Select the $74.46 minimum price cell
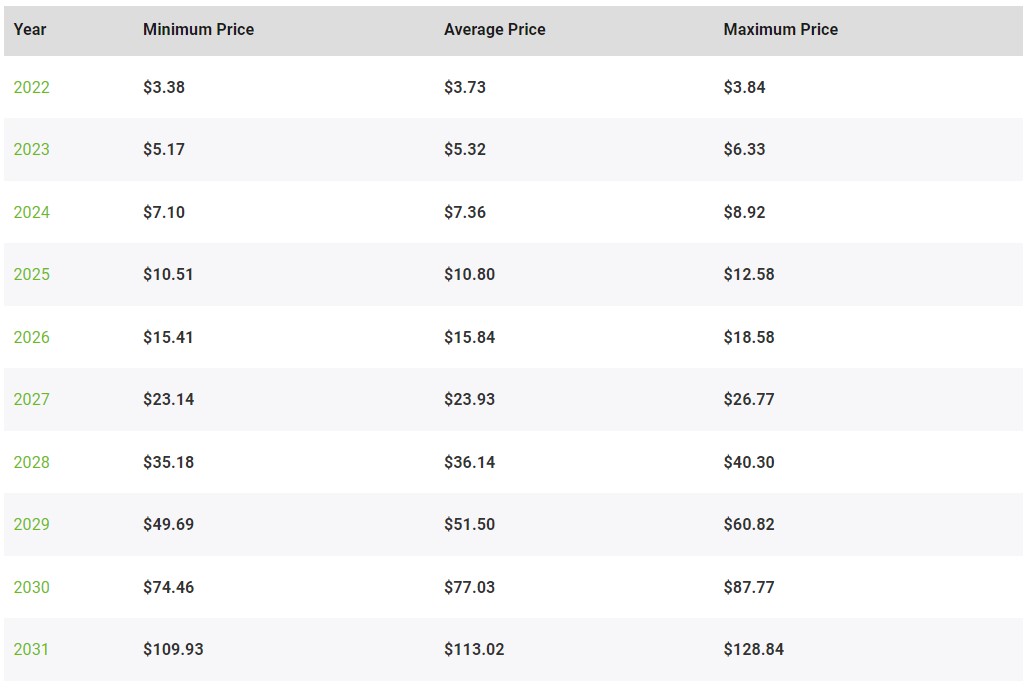The width and height of the screenshot is (1028, 693). [x=168, y=587]
